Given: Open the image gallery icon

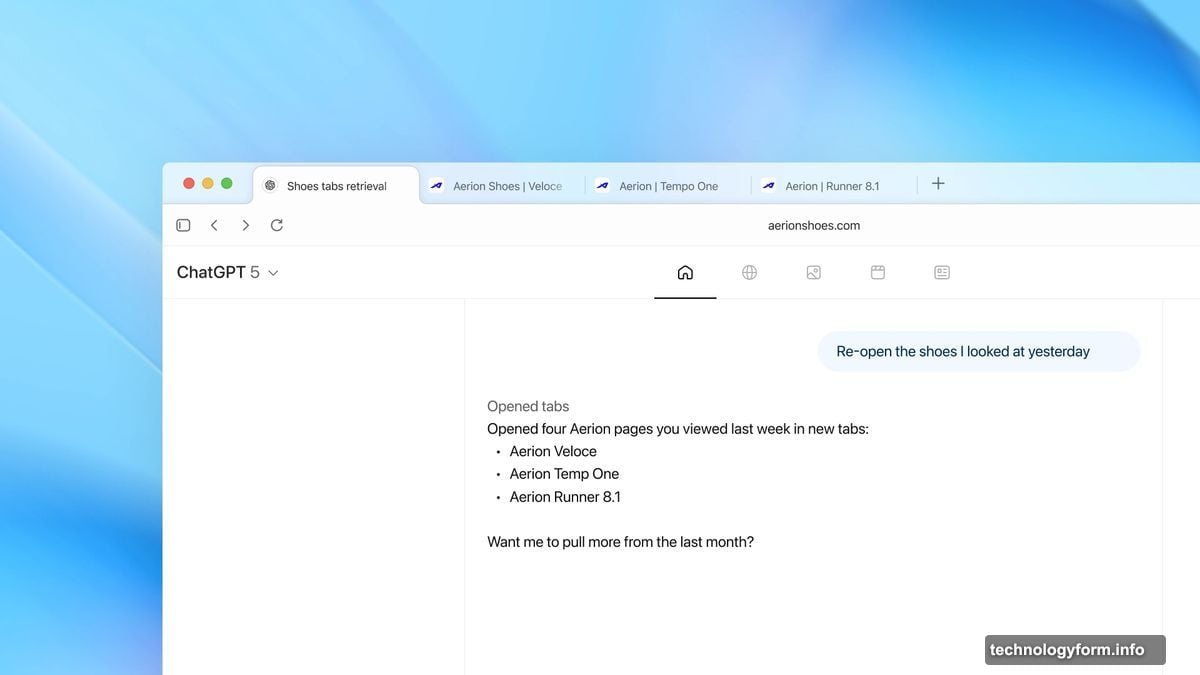Looking at the screenshot, I should (x=813, y=272).
